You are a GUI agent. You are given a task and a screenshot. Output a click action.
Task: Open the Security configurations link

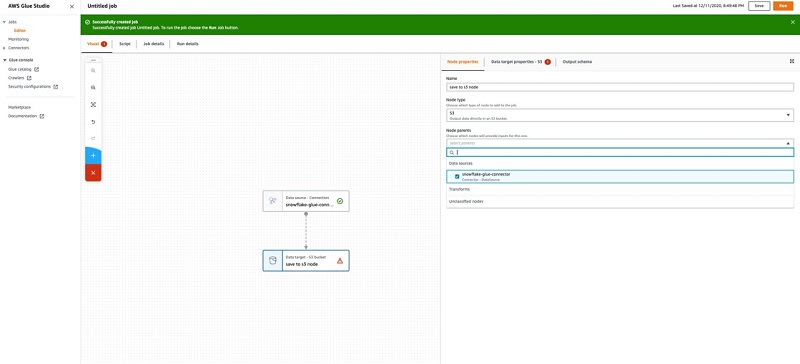click(30, 87)
